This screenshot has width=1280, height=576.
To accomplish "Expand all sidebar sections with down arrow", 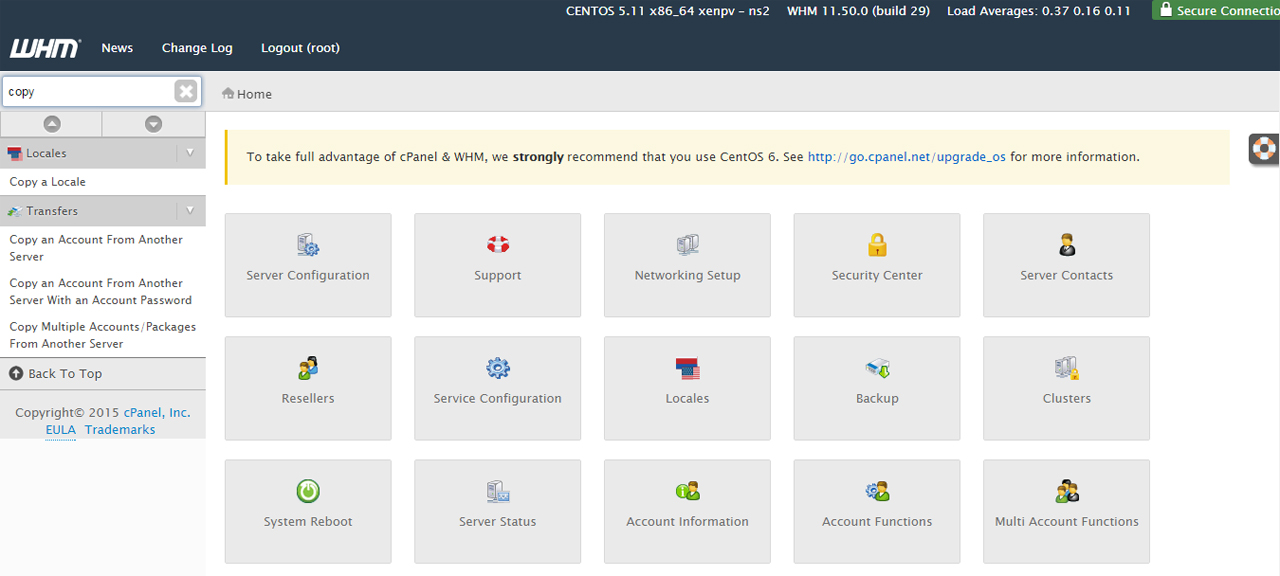I will click(153, 124).
